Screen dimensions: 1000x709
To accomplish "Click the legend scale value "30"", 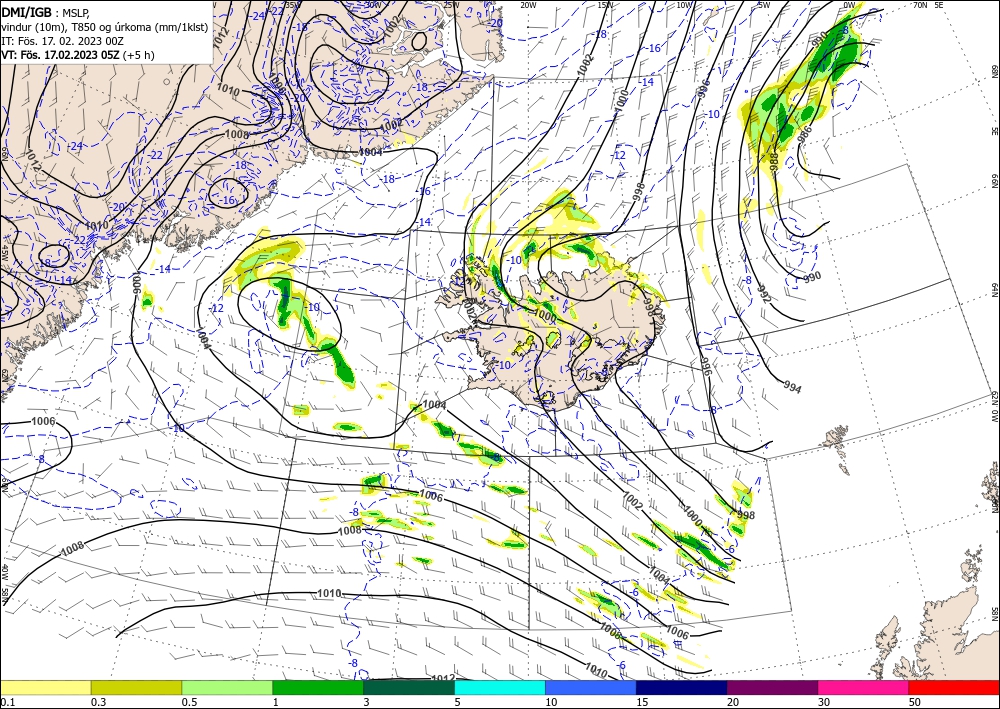I will (824, 702).
